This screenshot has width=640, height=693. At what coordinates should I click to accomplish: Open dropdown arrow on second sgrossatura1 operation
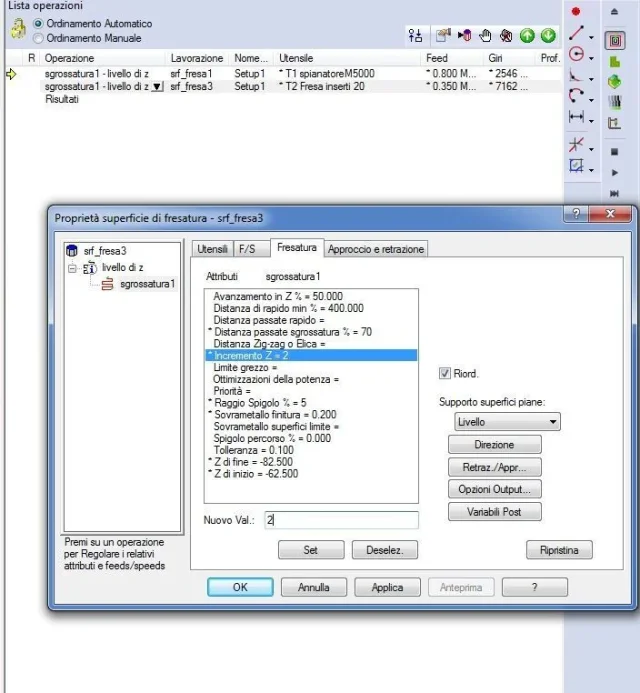pos(156,87)
